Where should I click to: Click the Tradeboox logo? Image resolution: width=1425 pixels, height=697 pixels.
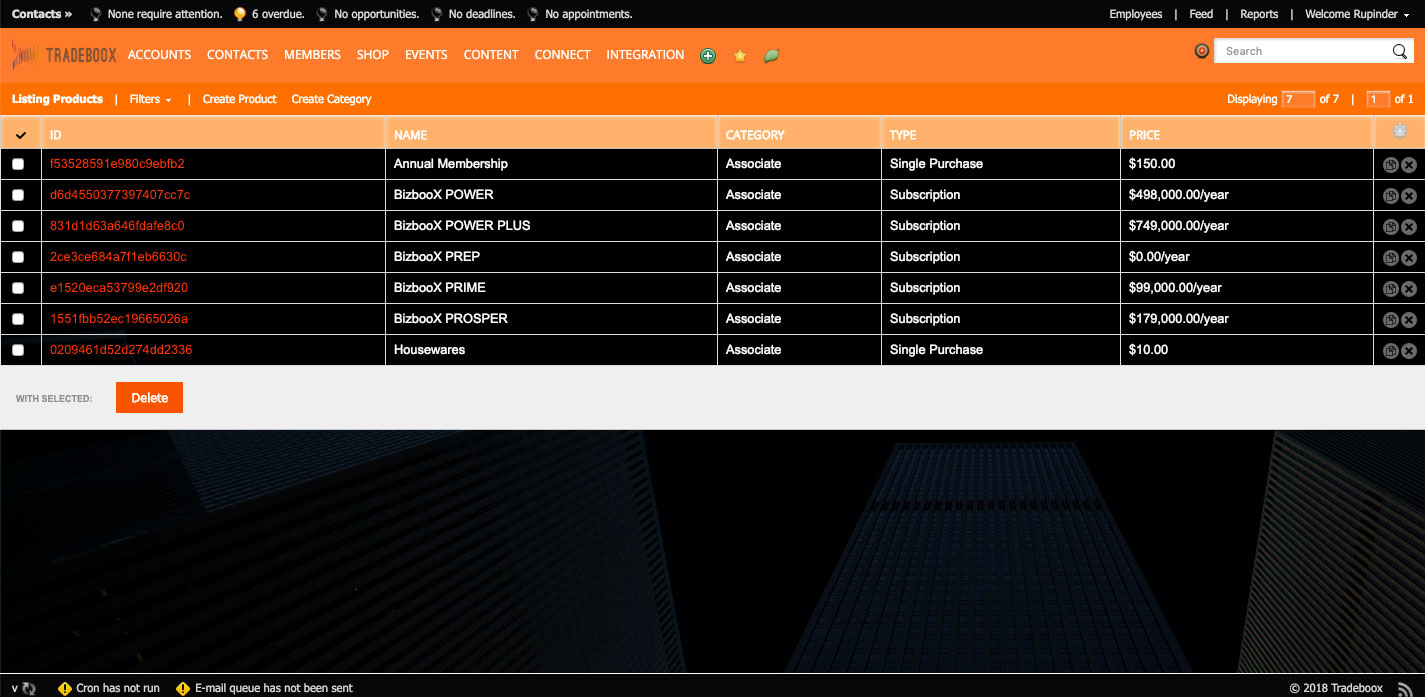[64, 55]
